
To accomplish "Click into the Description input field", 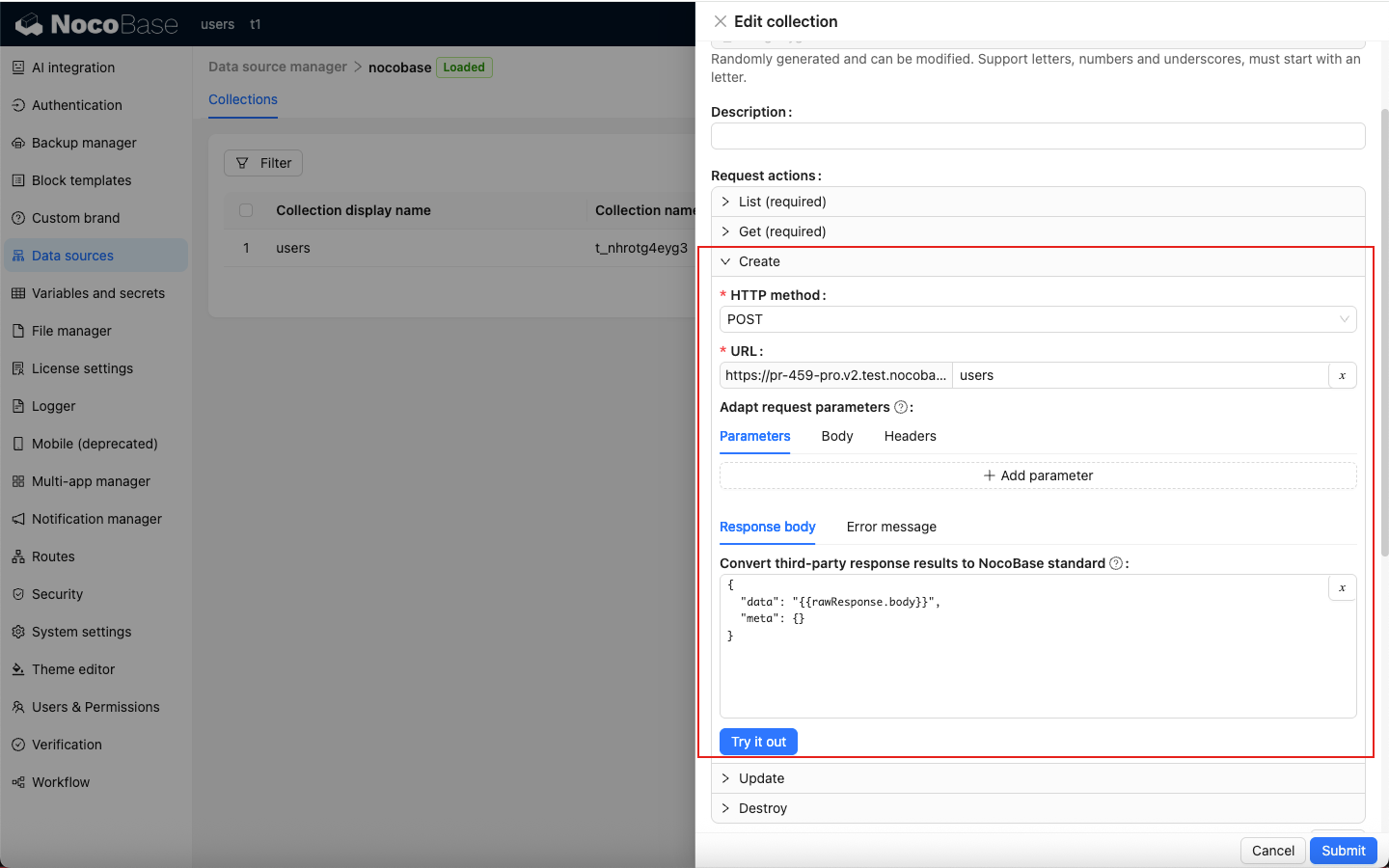I will 1037,136.
